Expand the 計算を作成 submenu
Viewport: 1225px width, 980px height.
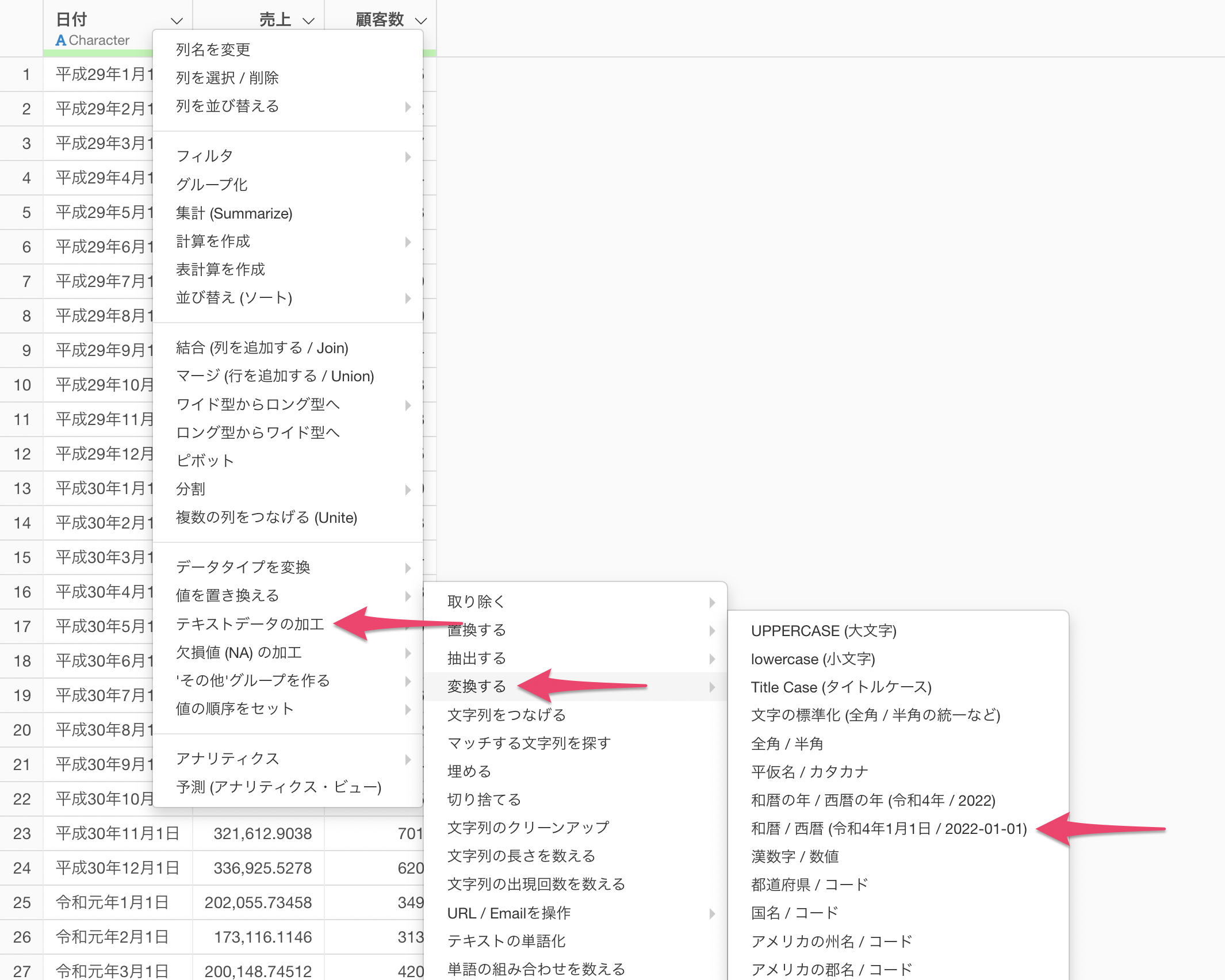click(x=288, y=241)
